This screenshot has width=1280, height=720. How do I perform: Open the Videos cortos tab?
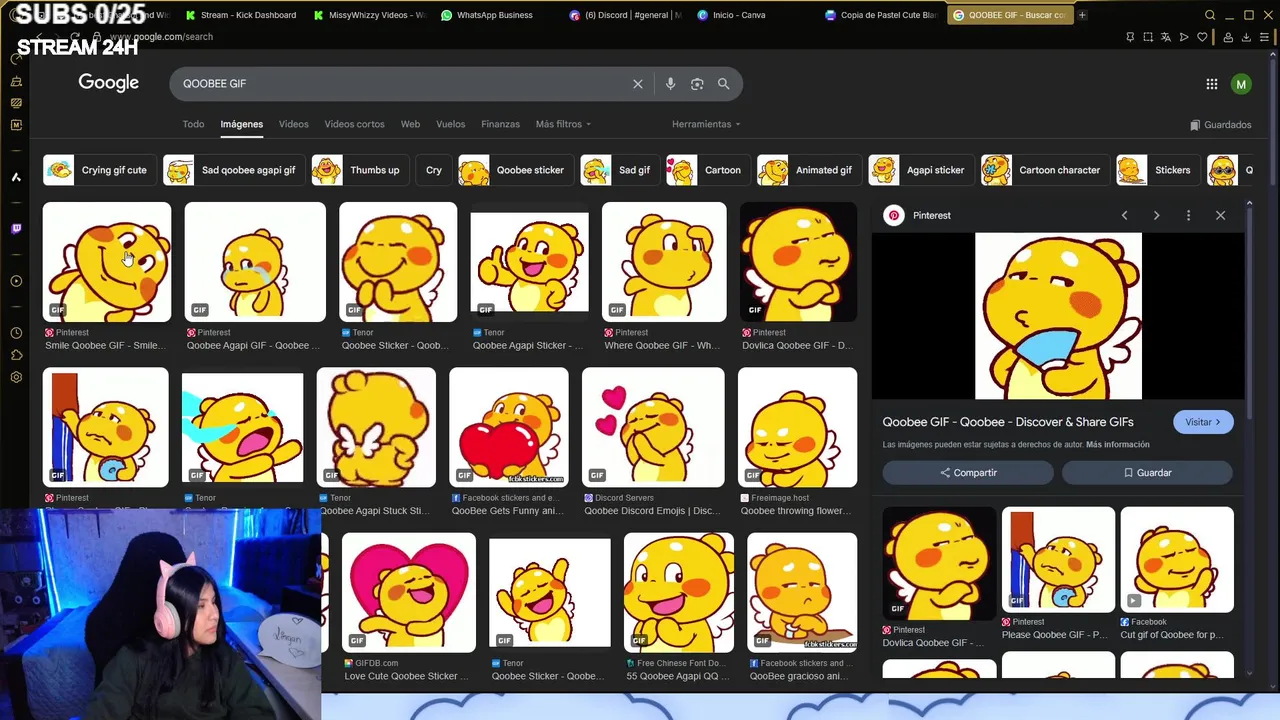tap(354, 124)
